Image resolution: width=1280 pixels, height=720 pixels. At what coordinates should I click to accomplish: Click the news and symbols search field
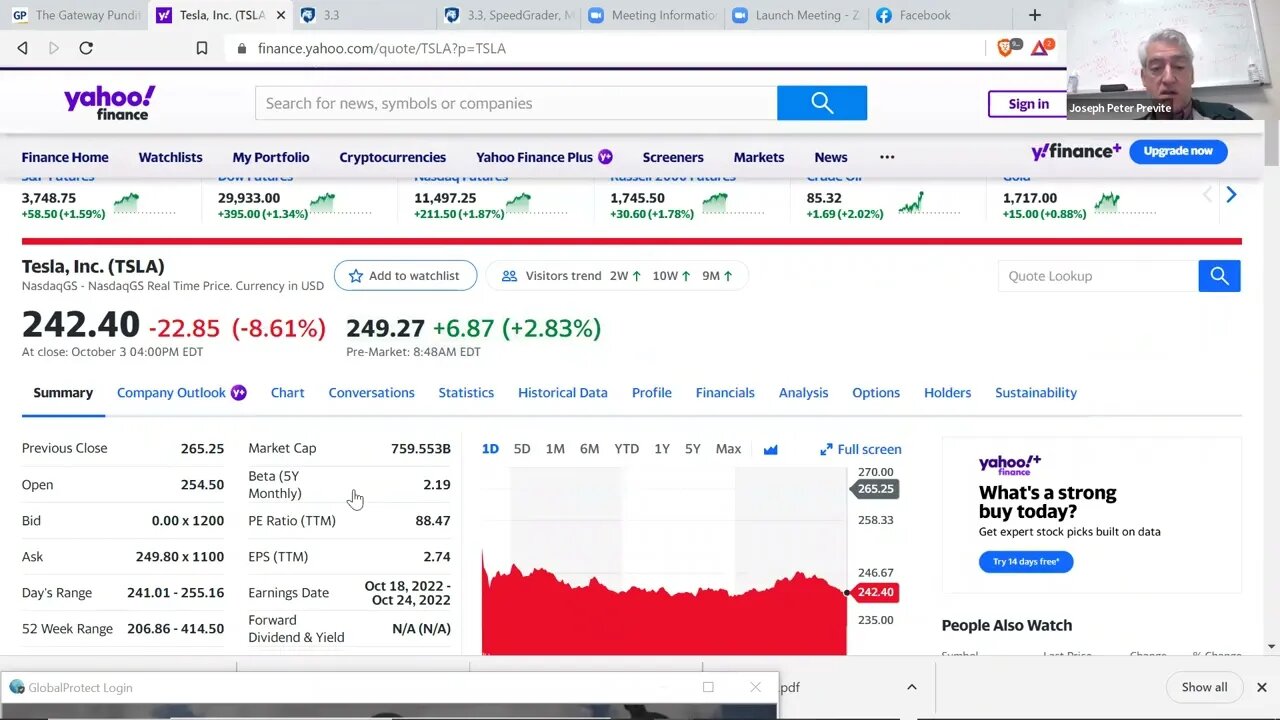pos(516,103)
